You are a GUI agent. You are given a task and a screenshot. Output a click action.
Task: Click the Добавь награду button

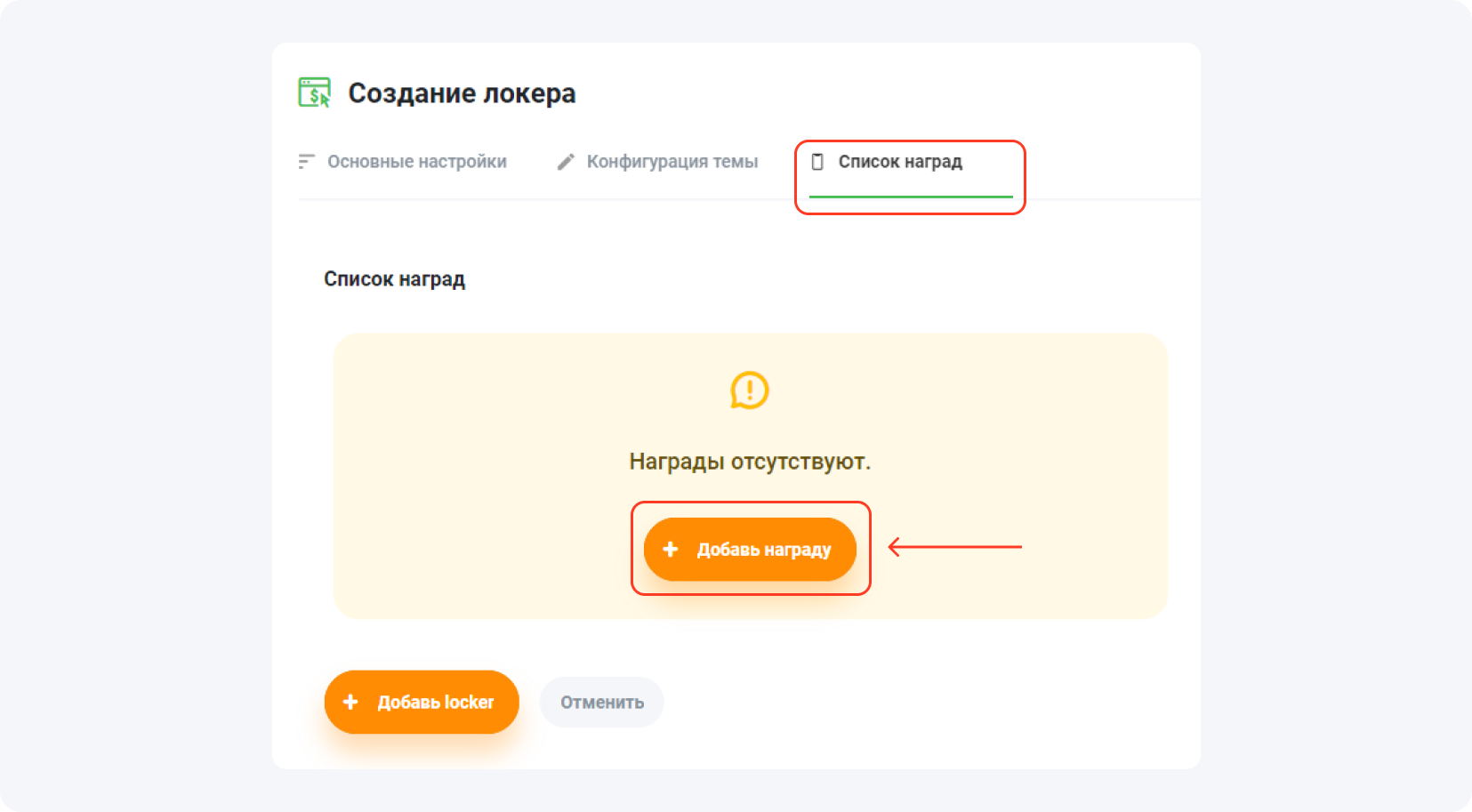pyautogui.click(x=750, y=549)
